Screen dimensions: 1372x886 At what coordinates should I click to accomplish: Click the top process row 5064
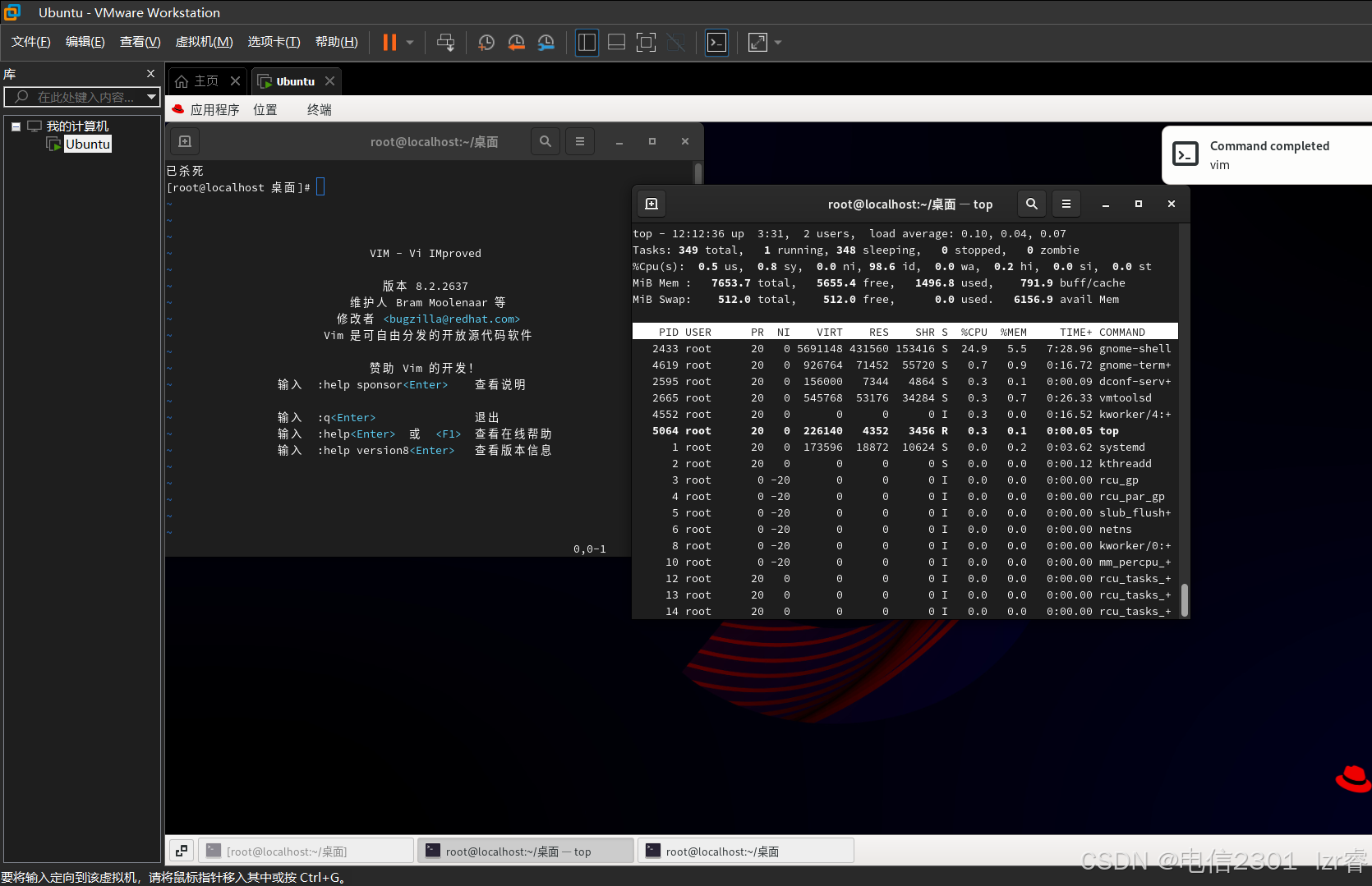905,431
